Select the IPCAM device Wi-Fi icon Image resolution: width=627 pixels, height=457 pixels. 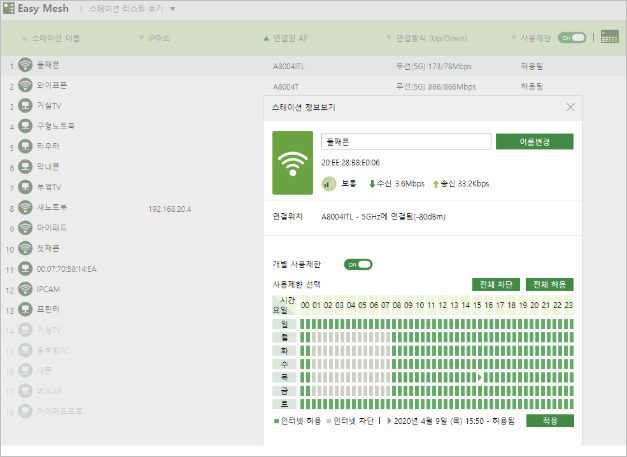pos(25,289)
